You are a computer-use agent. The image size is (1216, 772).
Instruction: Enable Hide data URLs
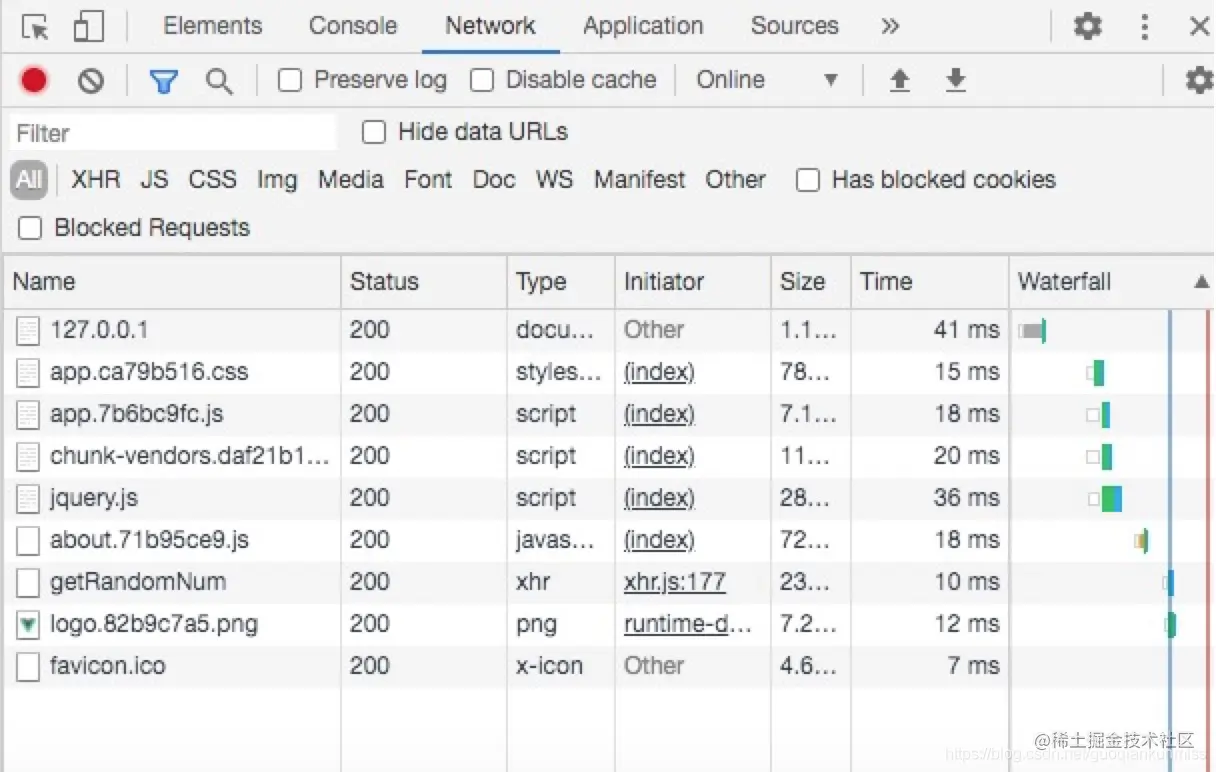374,131
